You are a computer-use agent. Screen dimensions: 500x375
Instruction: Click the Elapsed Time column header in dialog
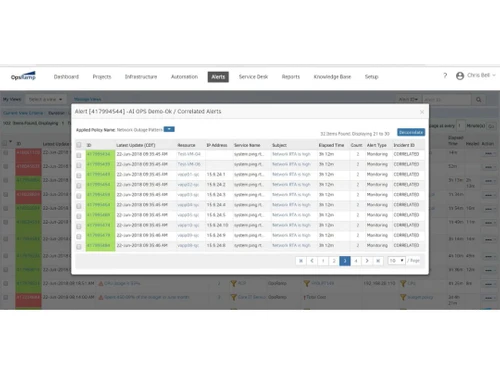pyautogui.click(x=331, y=145)
